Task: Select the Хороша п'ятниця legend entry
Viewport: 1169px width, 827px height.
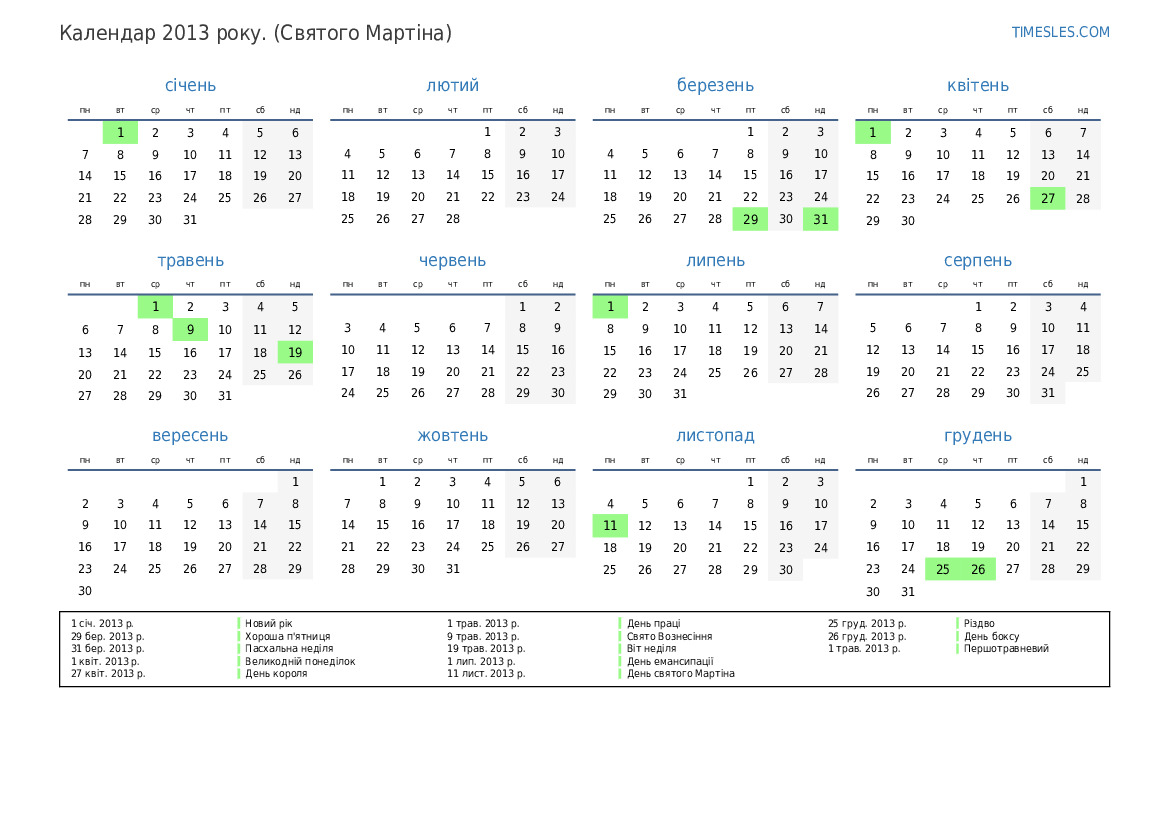Action: click(288, 636)
